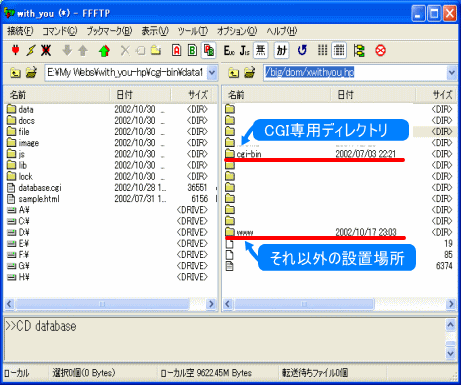Viewport: 461px width, 385px height.
Task: Select the local lib folder
Action: [x=17, y=165]
